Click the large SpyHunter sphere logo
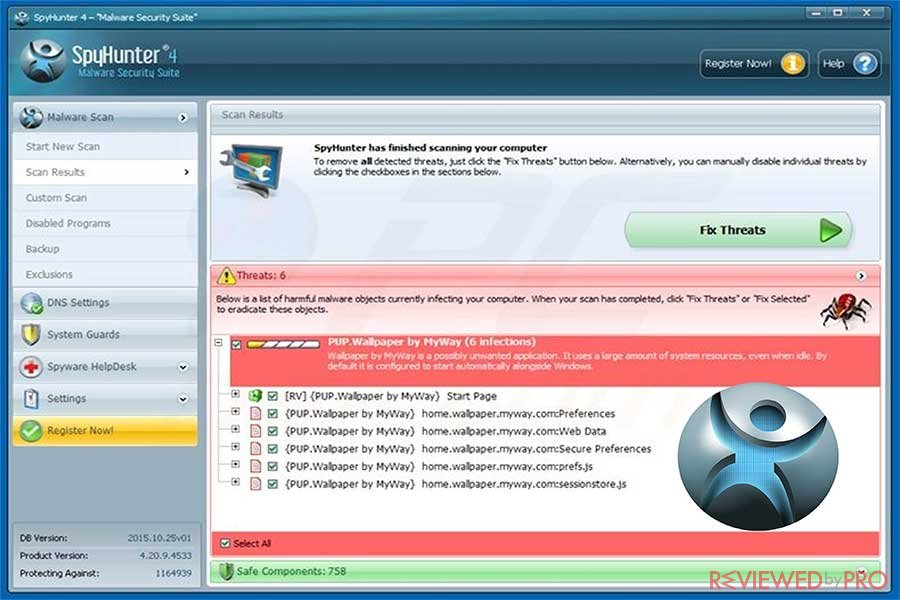This screenshot has width=900, height=600. tap(758, 456)
